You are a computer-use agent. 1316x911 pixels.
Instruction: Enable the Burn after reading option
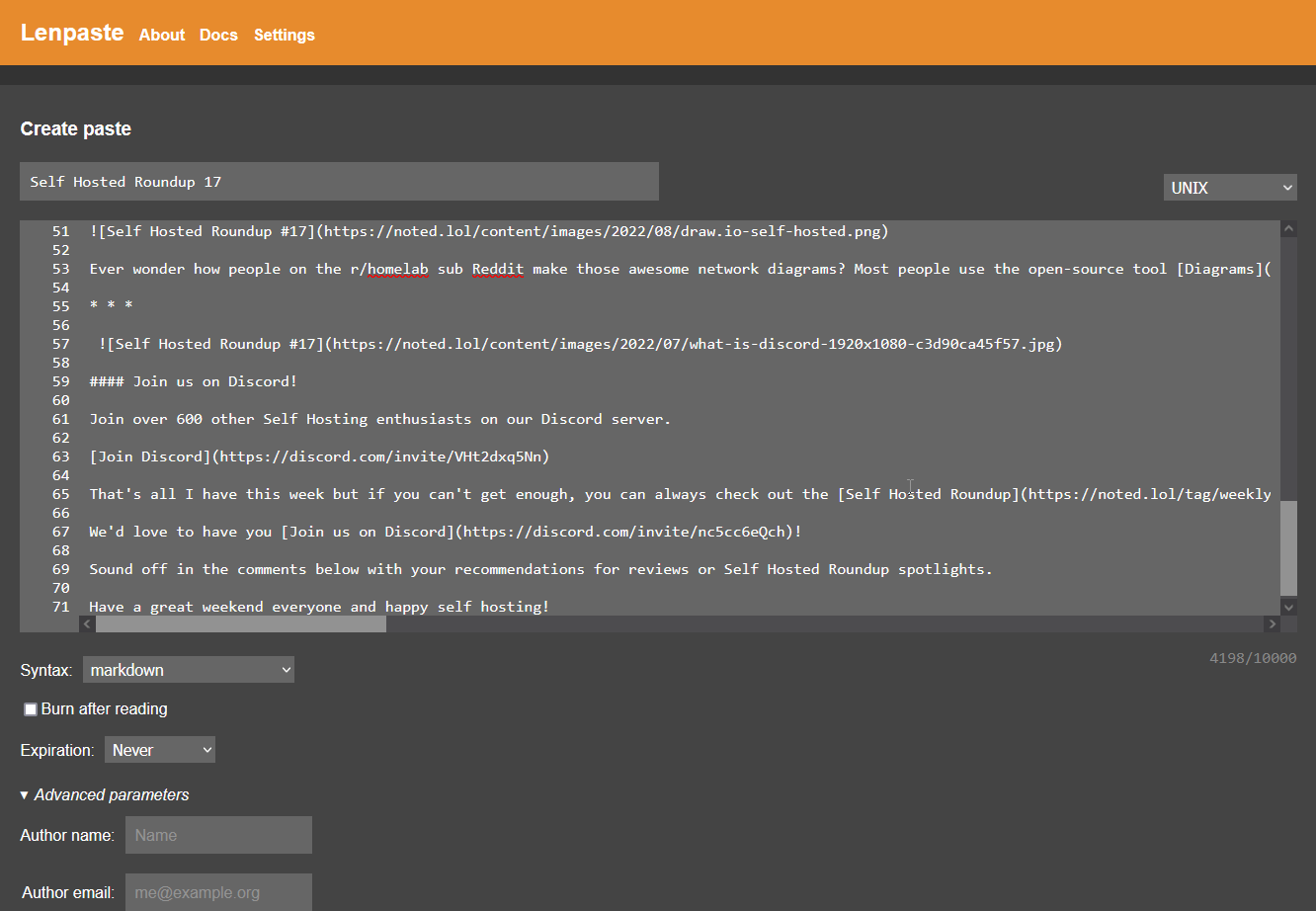click(30, 708)
